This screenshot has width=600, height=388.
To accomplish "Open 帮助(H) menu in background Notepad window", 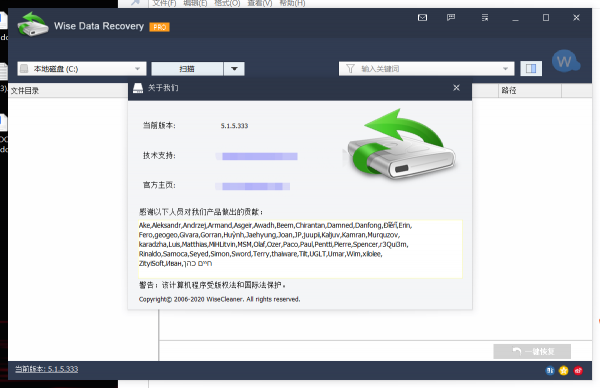I will [x=292, y=3].
